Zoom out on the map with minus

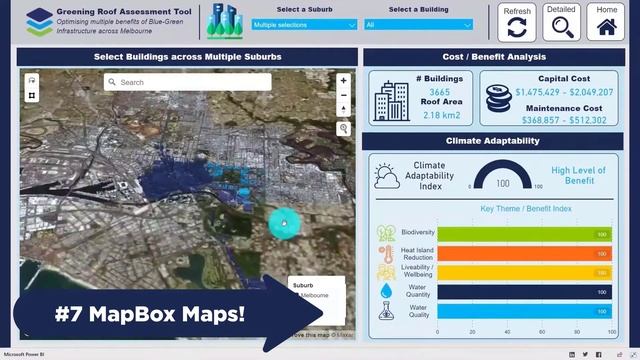point(344,95)
